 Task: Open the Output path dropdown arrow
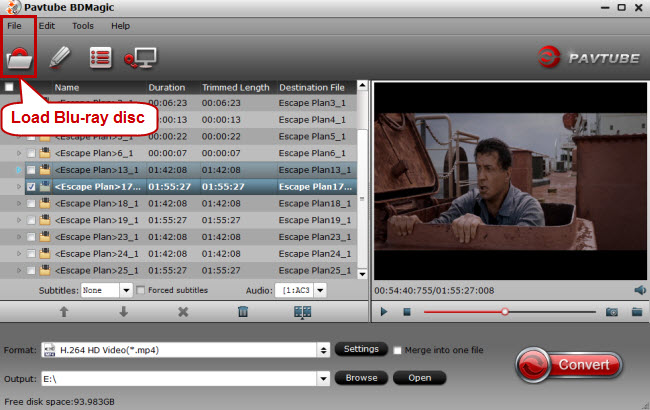pyautogui.click(x=323, y=378)
